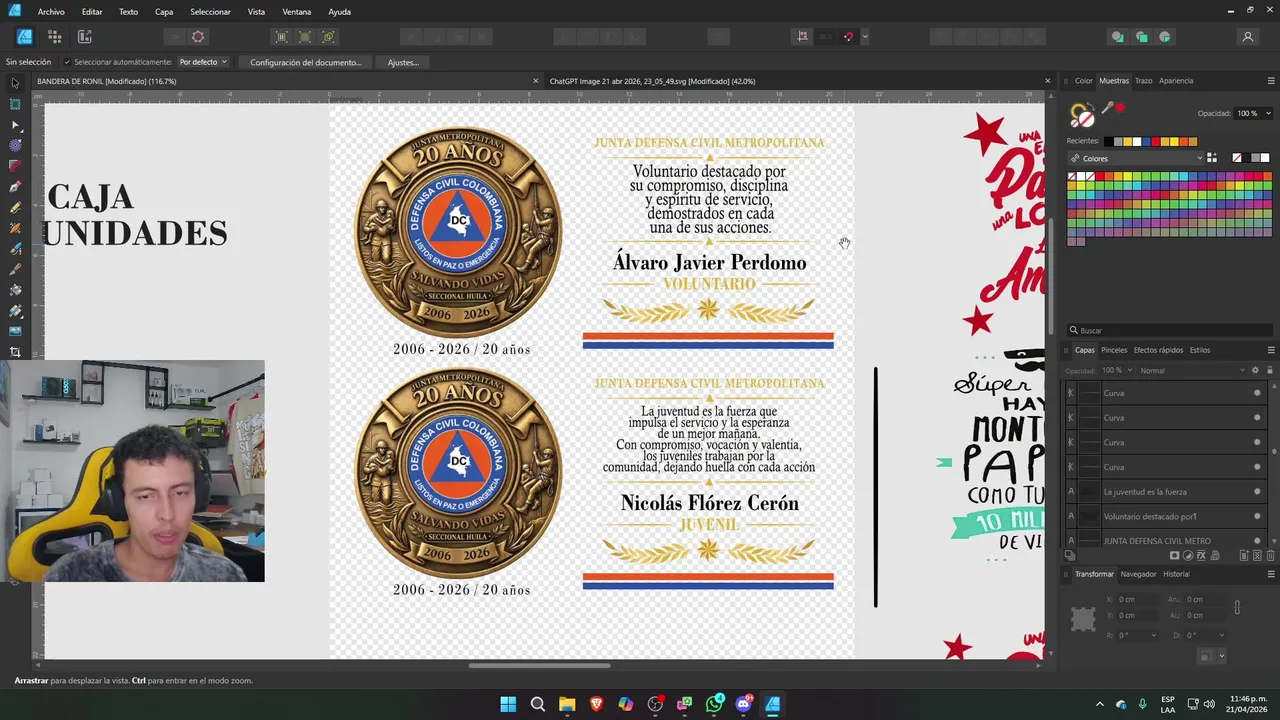
Task: Select the Move tool arrow
Action: pos(15,83)
